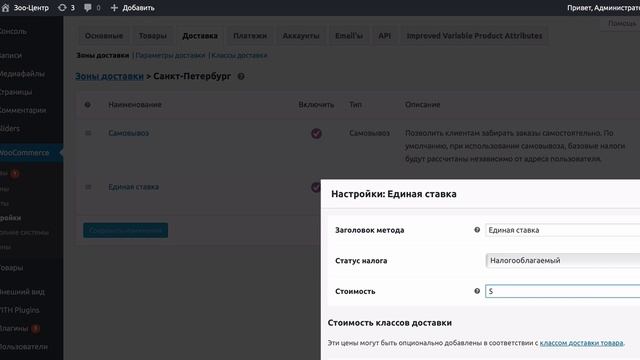Switch to the Товары settings tab
The width and height of the screenshot is (640, 360).
153,36
